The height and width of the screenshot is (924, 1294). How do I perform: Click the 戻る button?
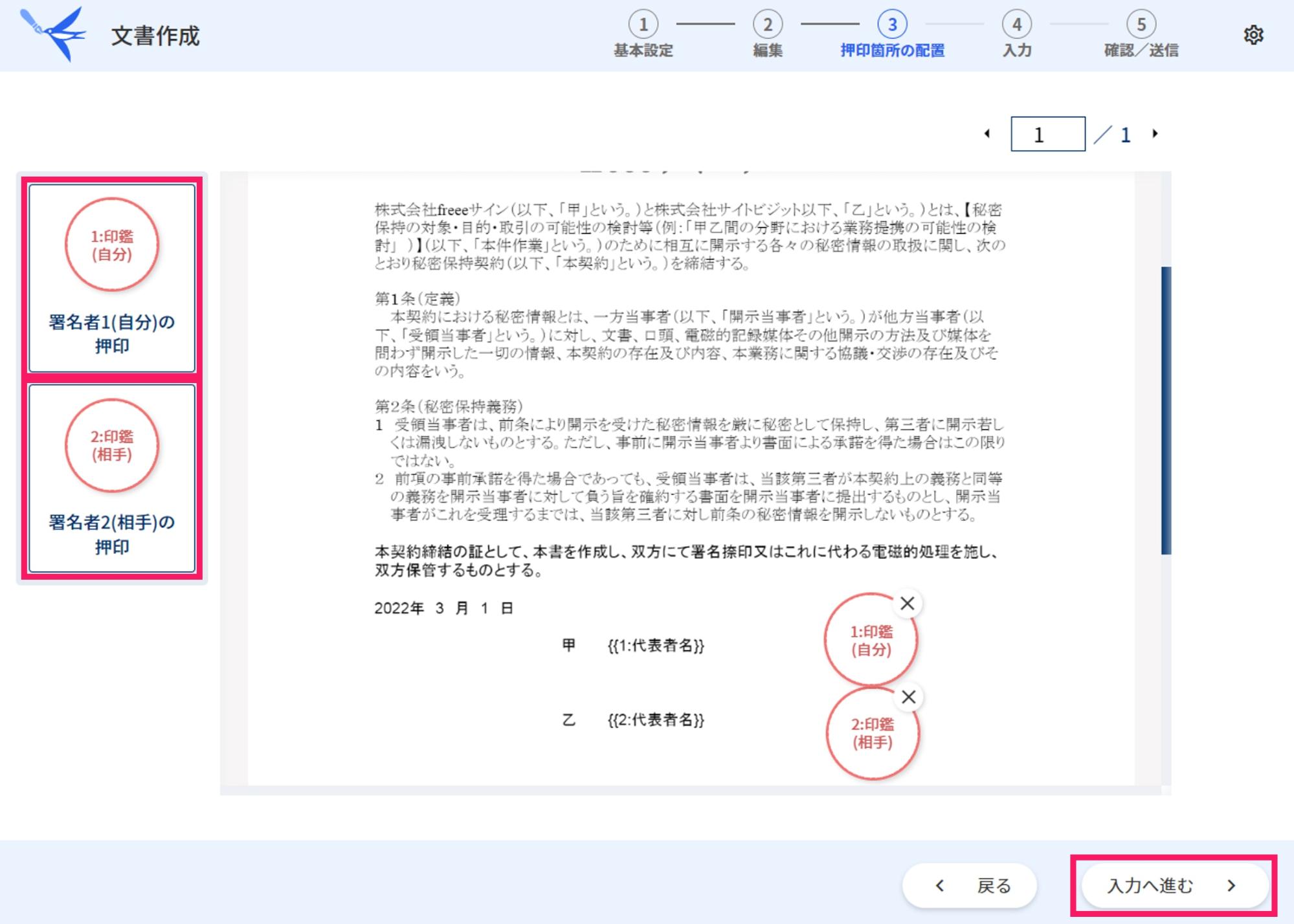(x=970, y=885)
